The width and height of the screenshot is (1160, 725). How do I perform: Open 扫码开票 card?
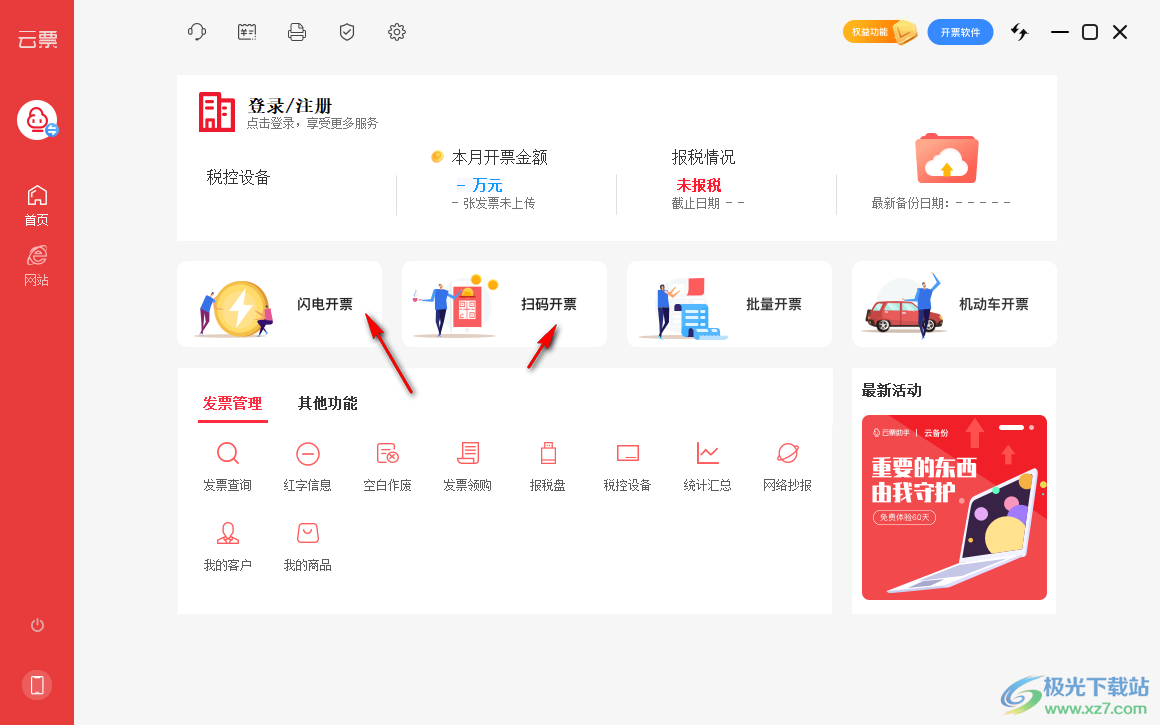505,304
